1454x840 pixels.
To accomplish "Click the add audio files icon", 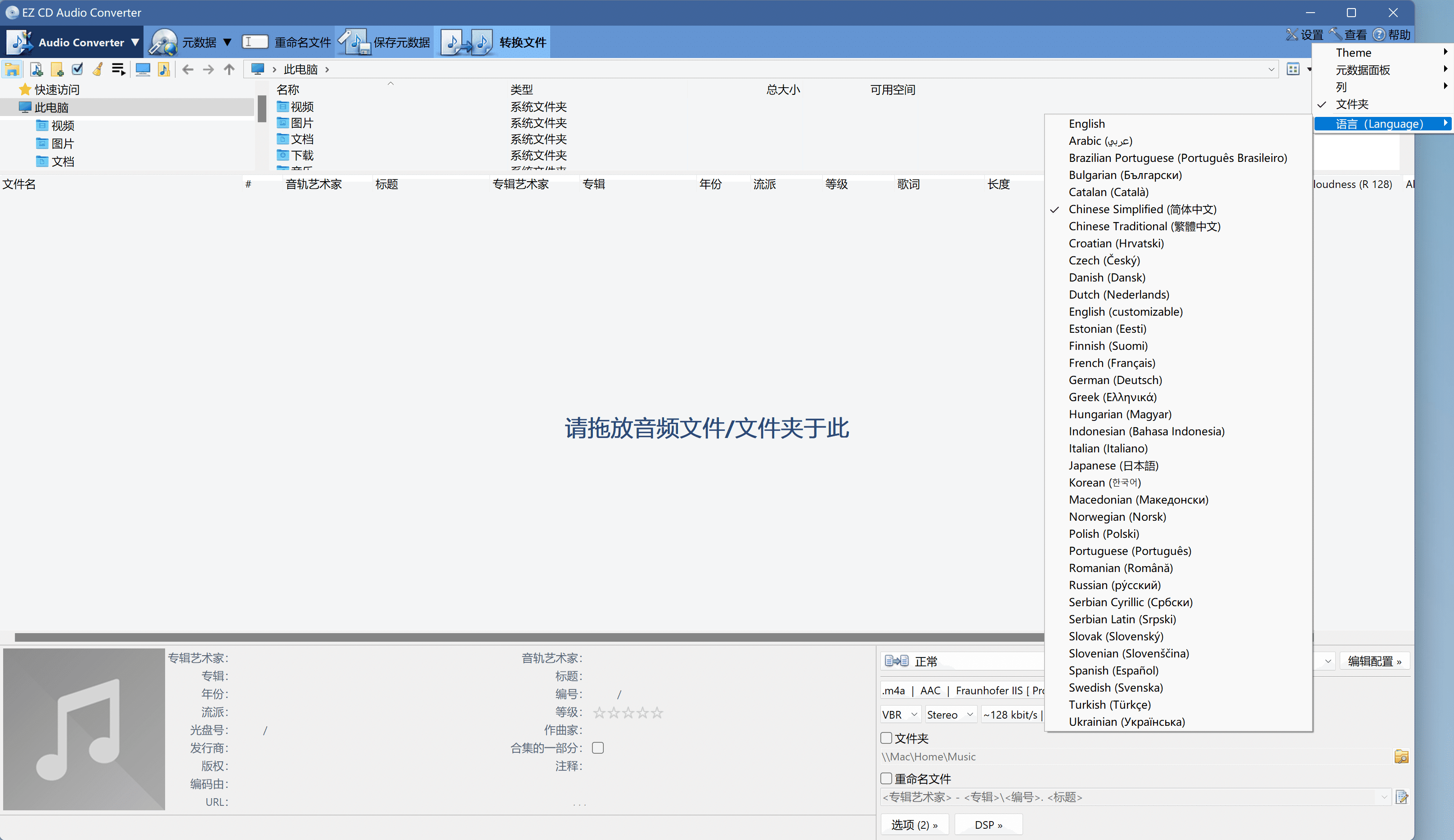I will click(x=36, y=70).
